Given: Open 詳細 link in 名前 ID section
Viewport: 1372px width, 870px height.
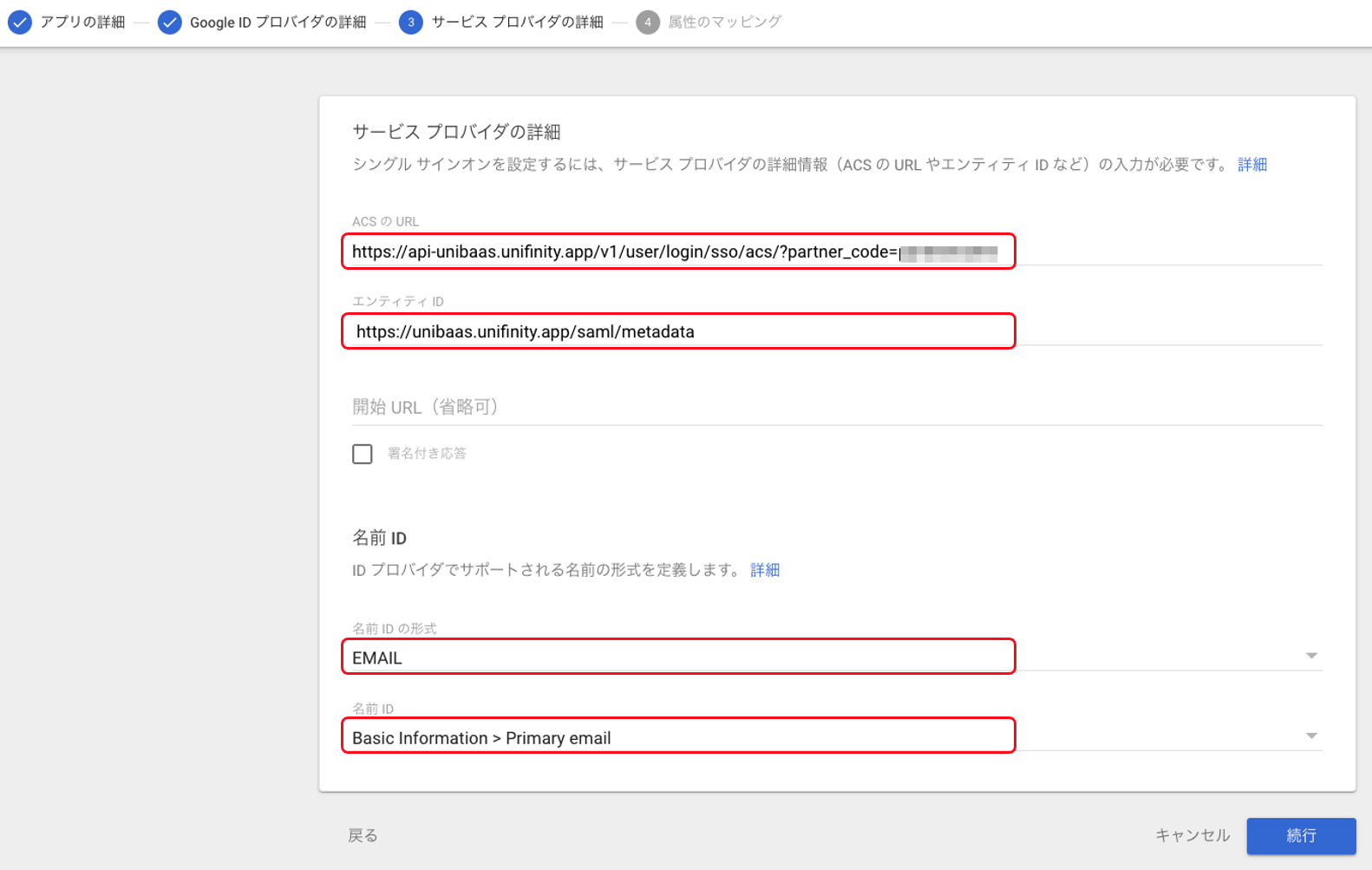Looking at the screenshot, I should [x=765, y=570].
